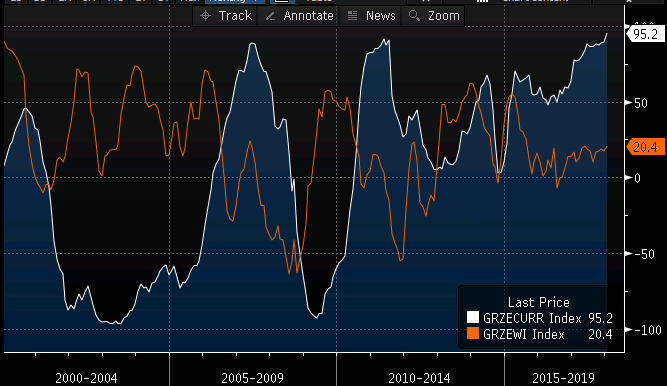Click the 50 label on the Y axis
667x386 pixels.
coord(641,103)
